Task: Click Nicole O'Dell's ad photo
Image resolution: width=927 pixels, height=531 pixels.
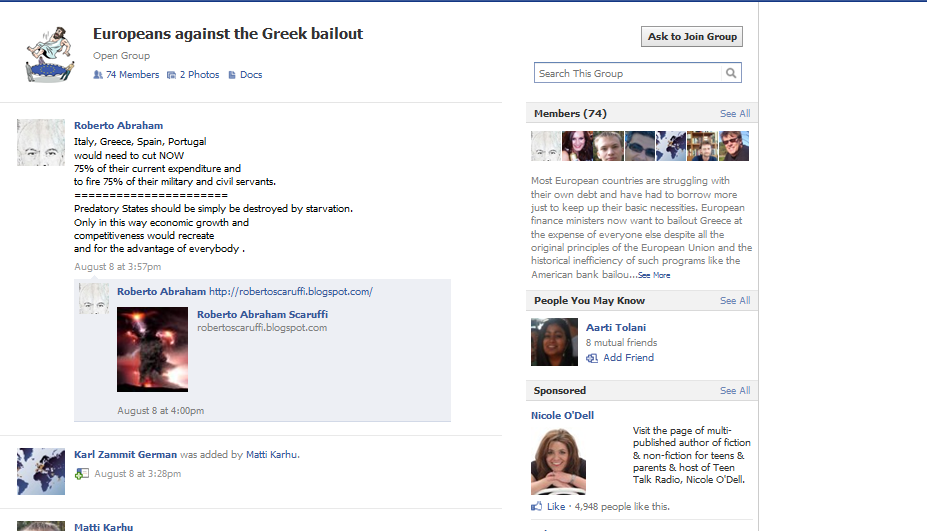Action: 559,462
